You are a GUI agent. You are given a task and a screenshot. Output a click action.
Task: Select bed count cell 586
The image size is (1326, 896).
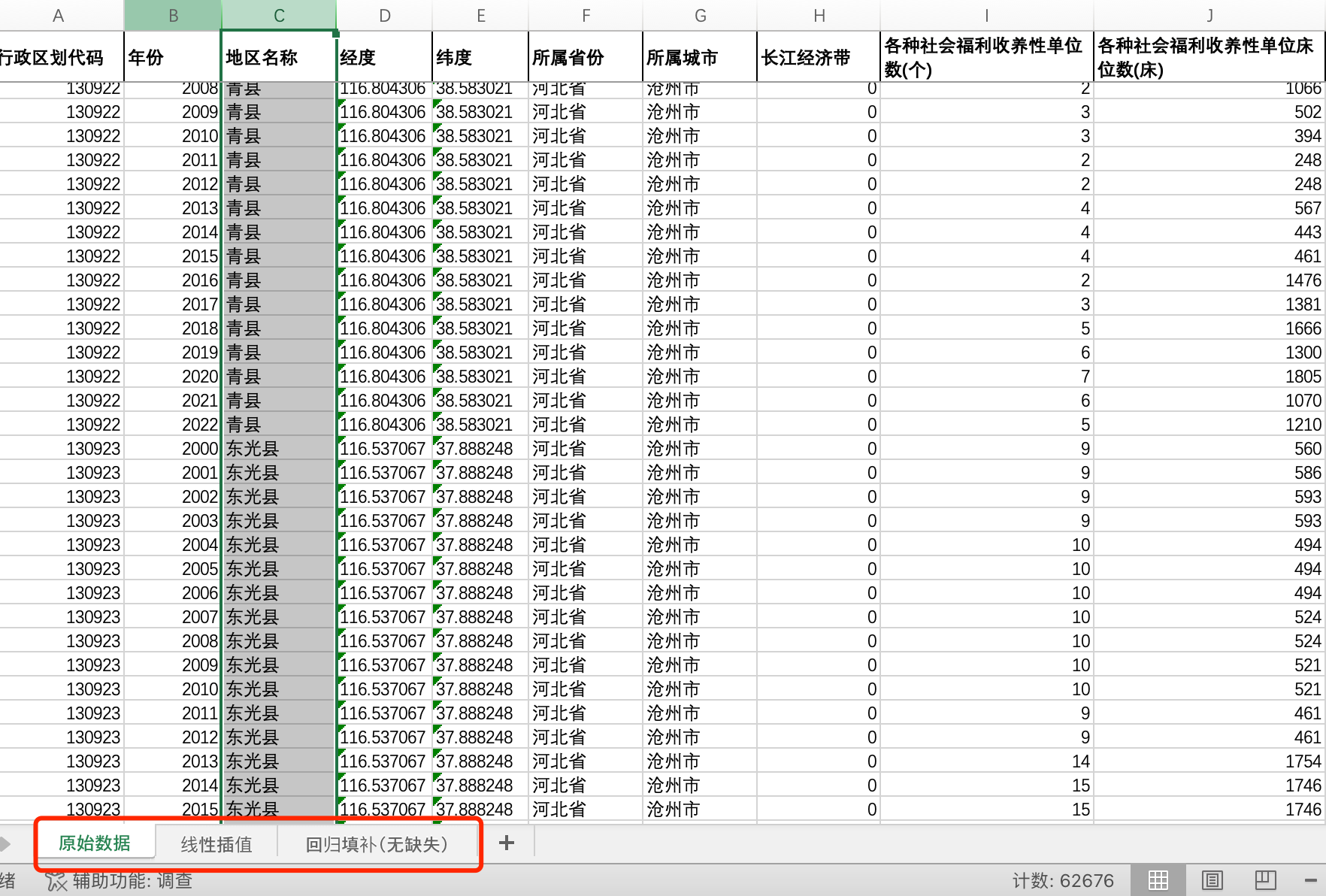tap(1209, 473)
